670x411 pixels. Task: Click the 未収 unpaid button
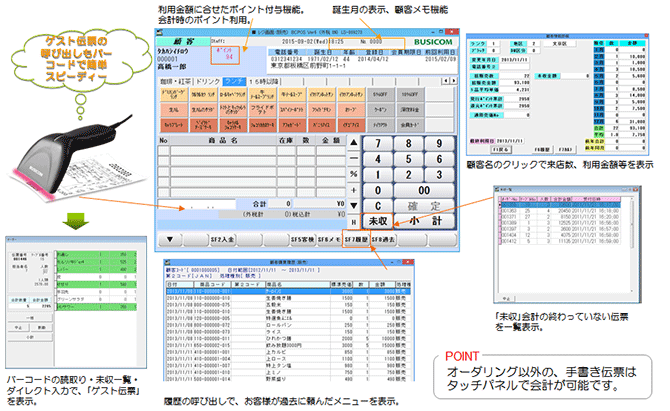tap(376, 219)
